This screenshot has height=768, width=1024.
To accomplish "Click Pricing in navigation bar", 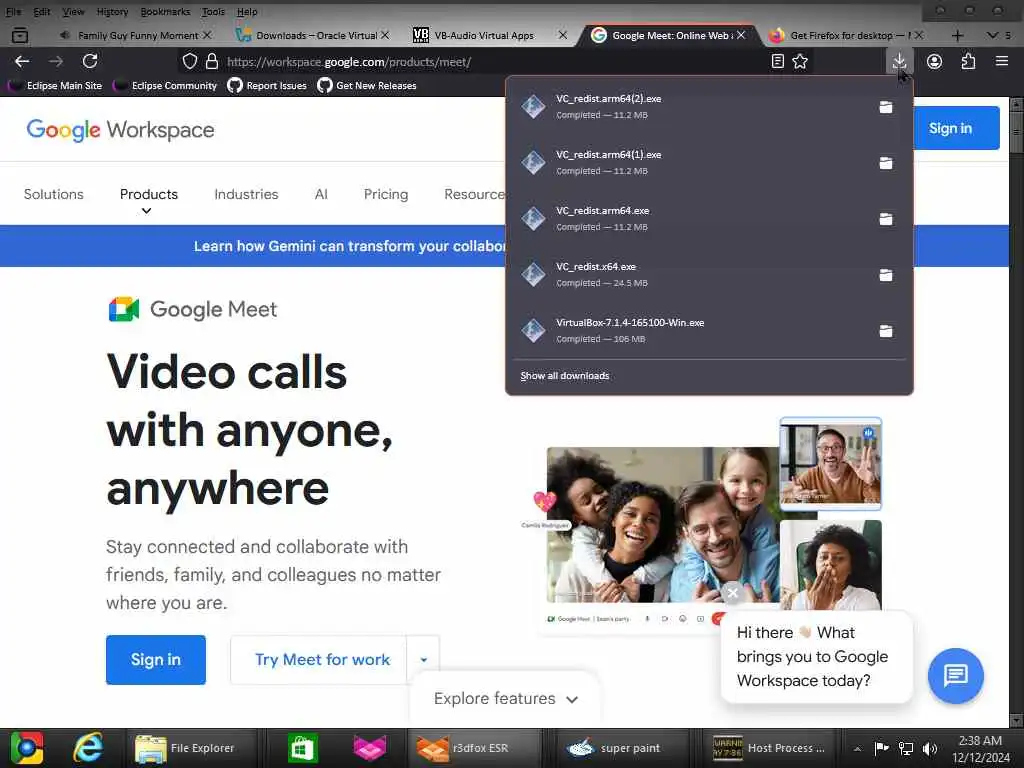I will 386,194.
